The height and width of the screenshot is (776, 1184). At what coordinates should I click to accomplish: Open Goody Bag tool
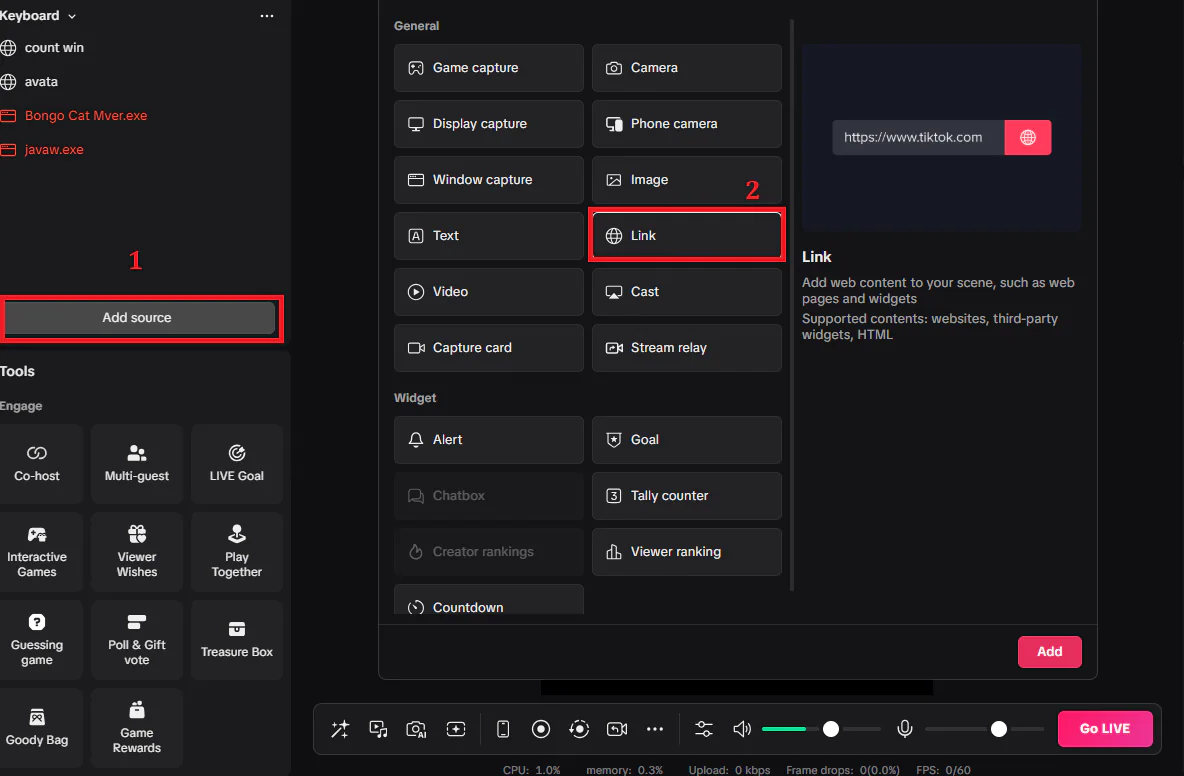click(38, 728)
